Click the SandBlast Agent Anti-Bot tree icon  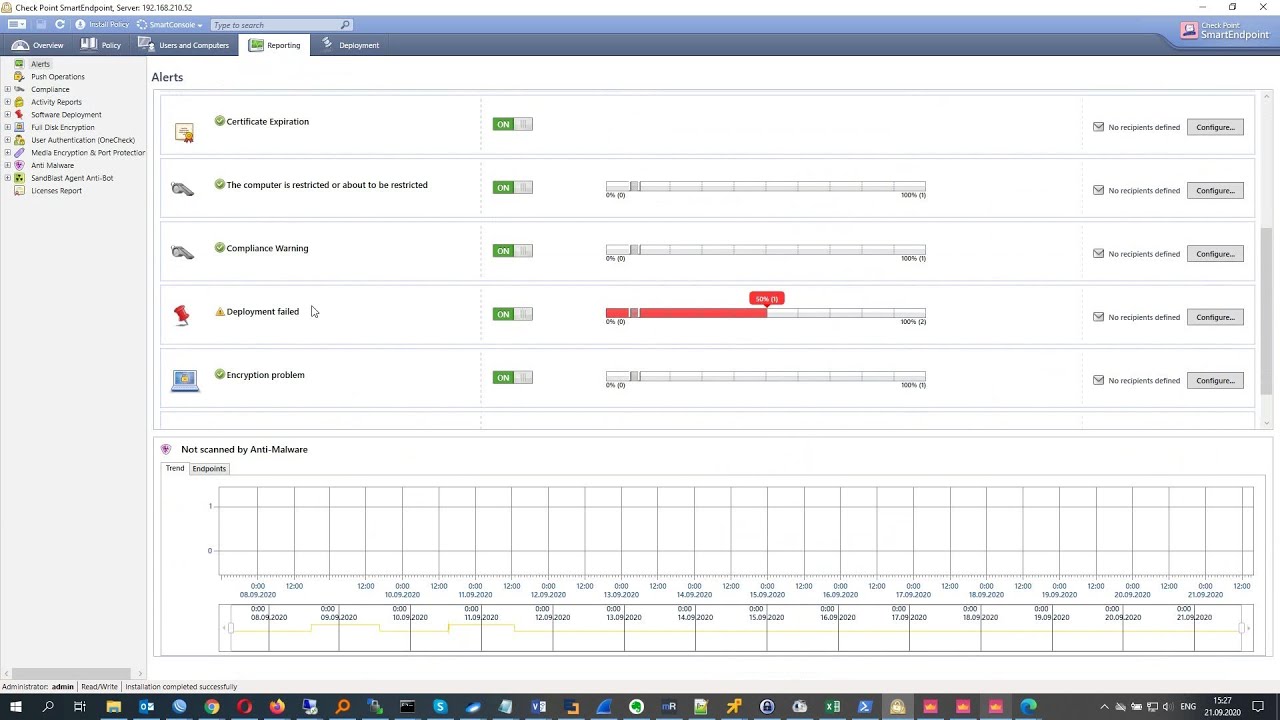point(19,178)
